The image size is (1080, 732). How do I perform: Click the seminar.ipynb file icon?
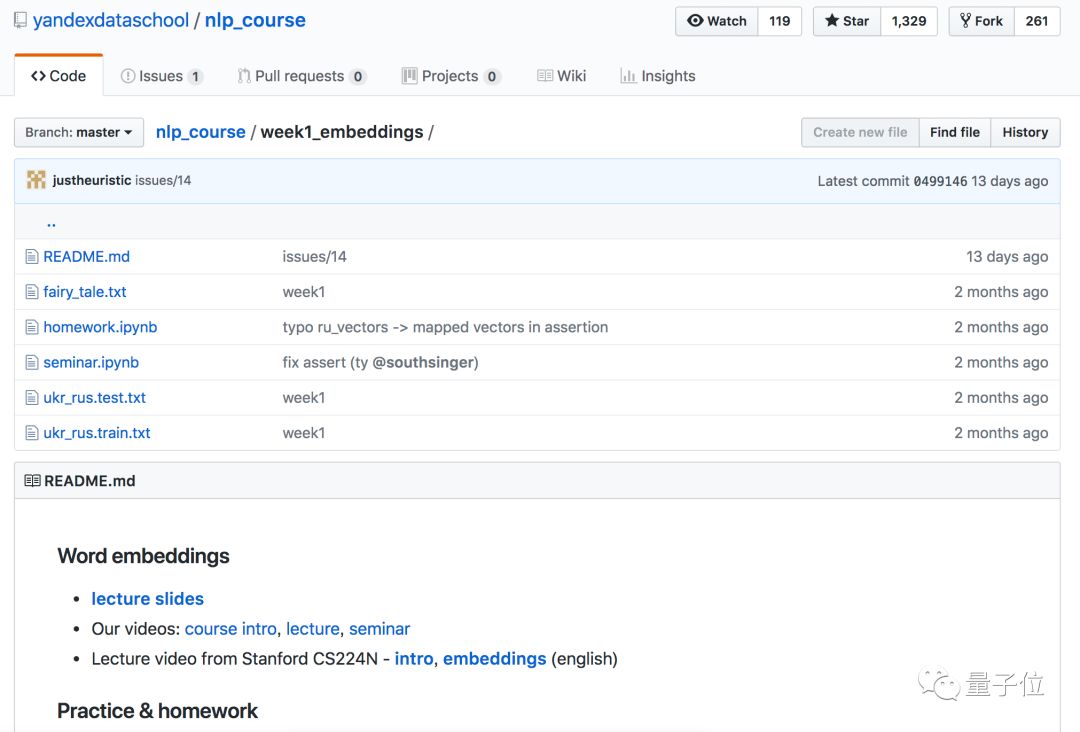pyautogui.click(x=32, y=363)
